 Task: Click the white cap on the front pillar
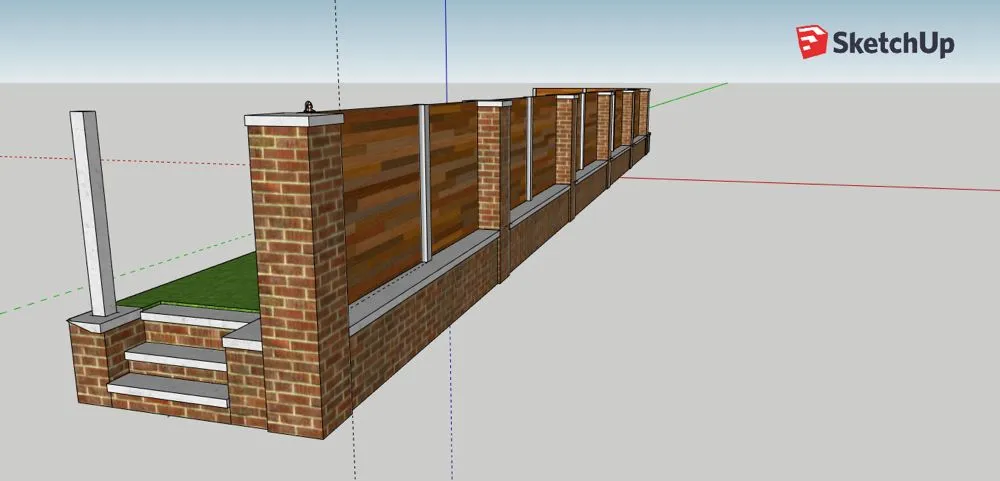[294, 119]
